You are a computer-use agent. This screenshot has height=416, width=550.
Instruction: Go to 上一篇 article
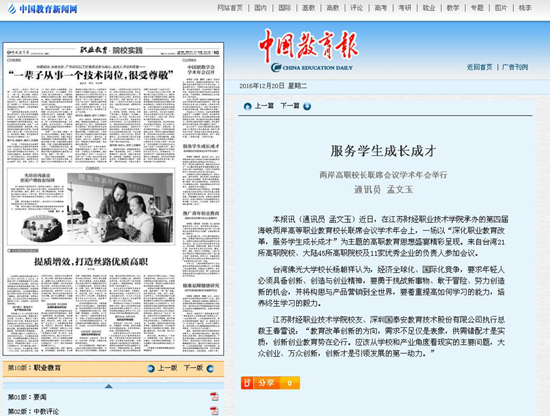tap(264, 106)
